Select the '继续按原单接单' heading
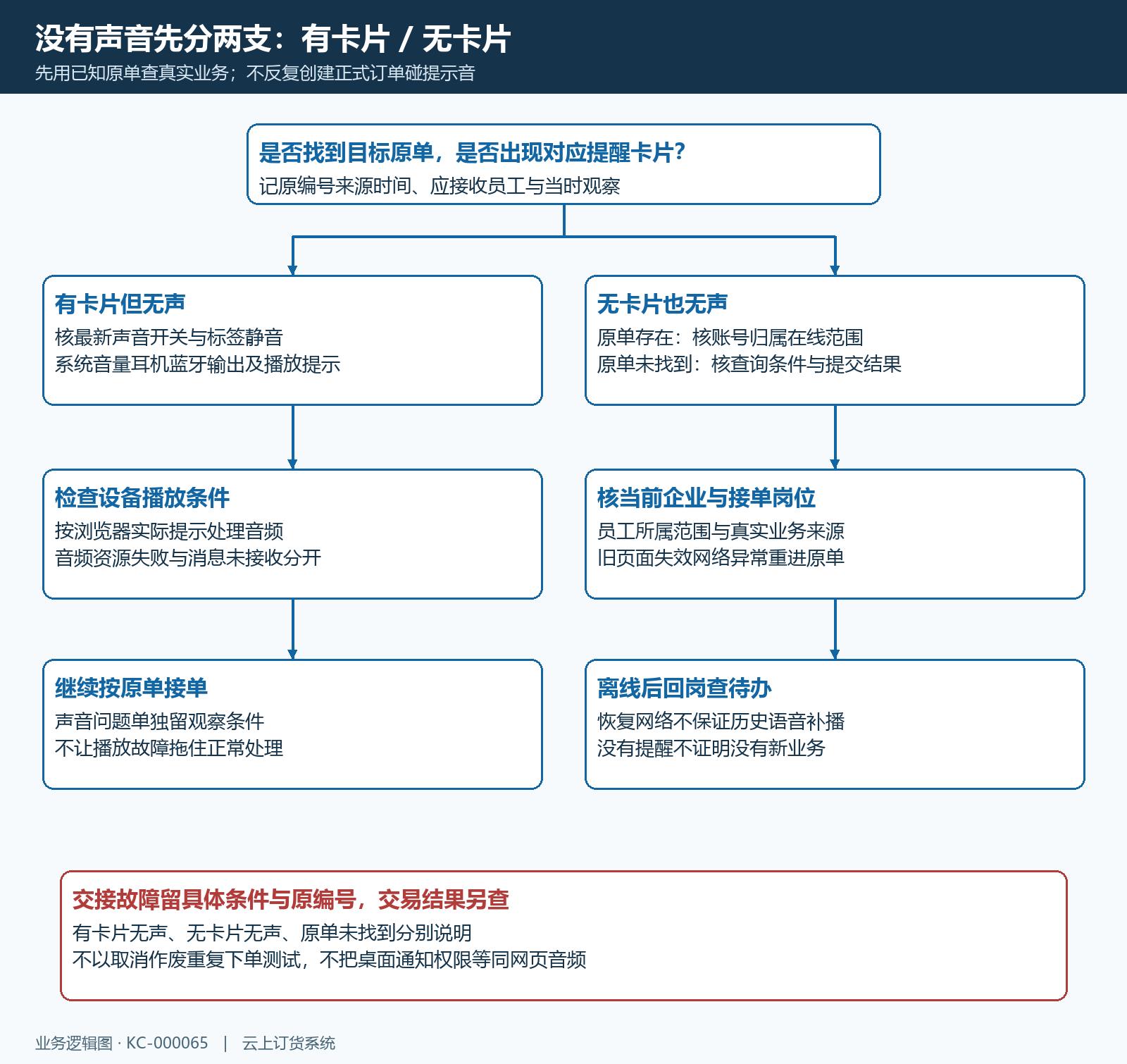The height and width of the screenshot is (1064, 1127). pos(131,688)
